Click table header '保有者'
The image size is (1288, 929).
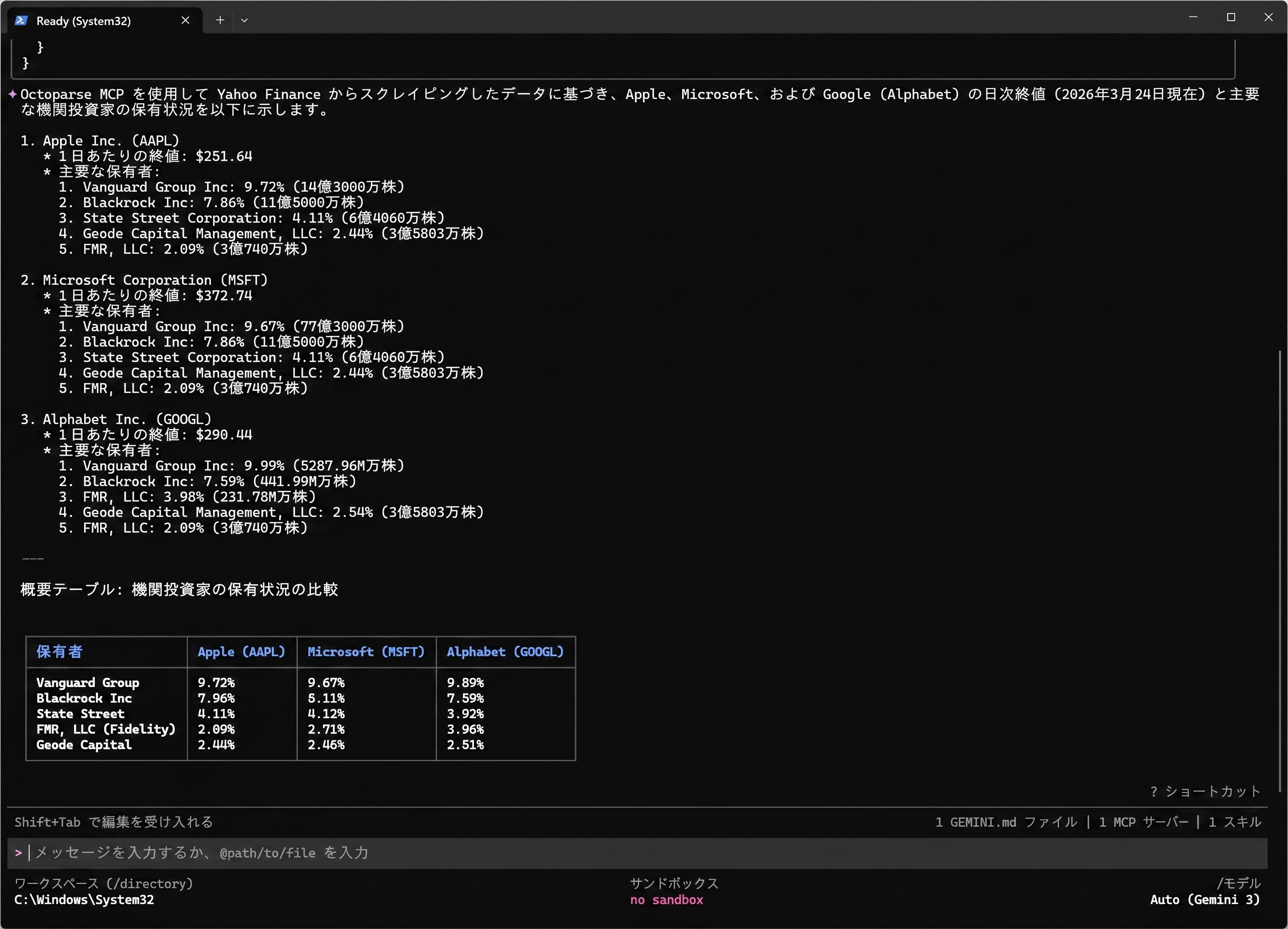pyautogui.click(x=60, y=652)
